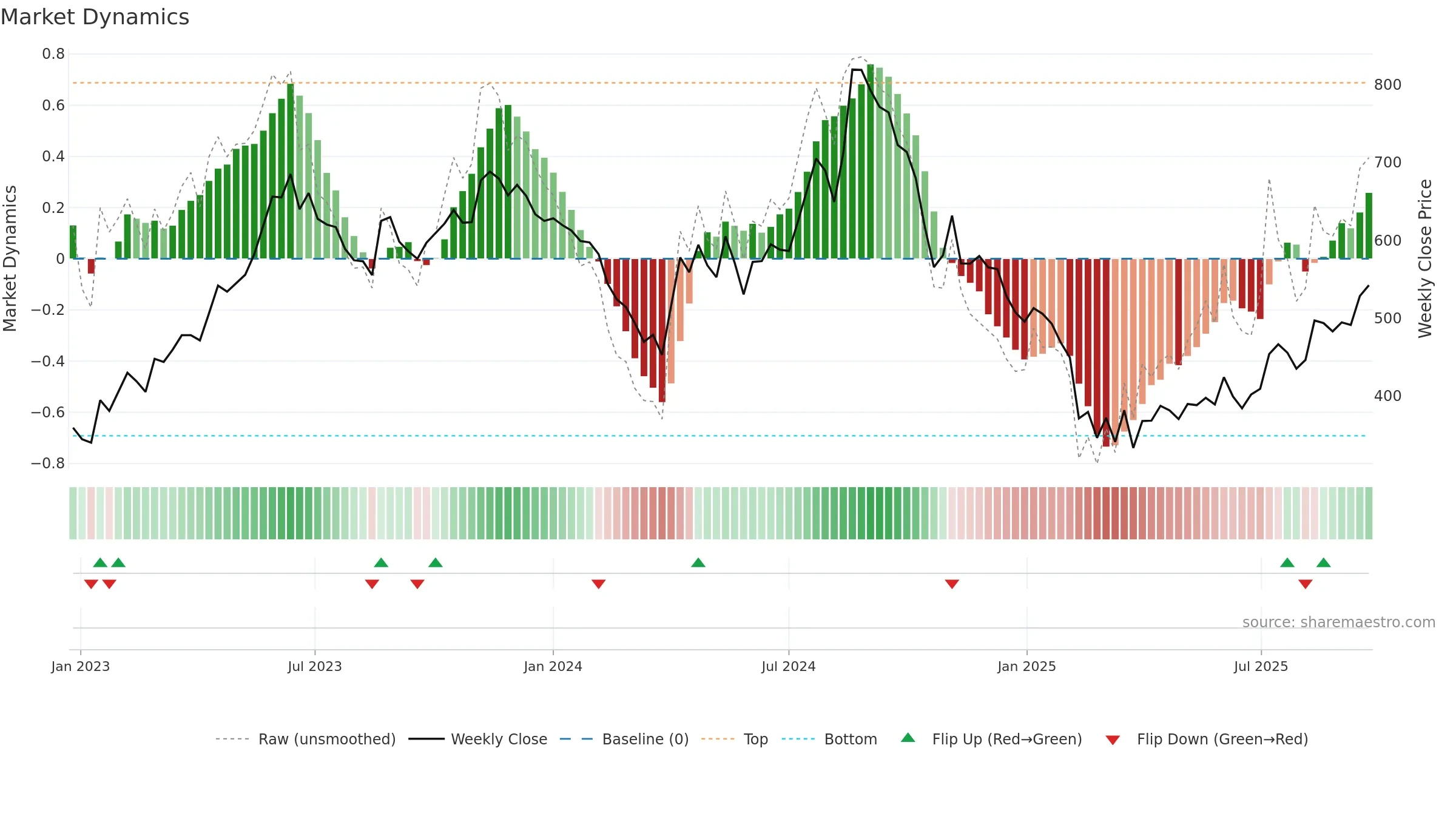The width and height of the screenshot is (1456, 819).
Task: Click the tallest dark green bar near August 2024
Action: [x=871, y=161]
